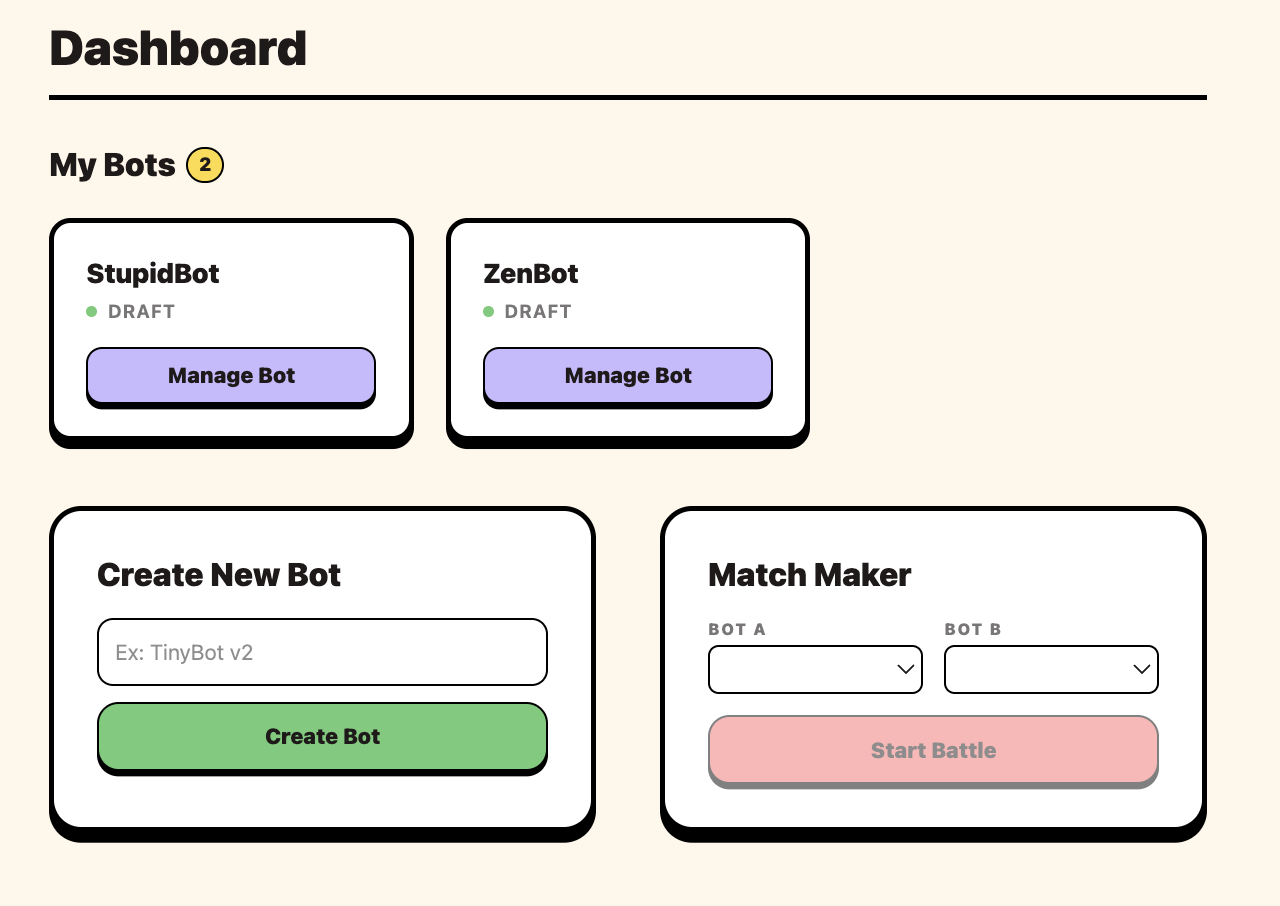Viewport: 1280px width, 906px height.
Task: Click the Dashboard page heading
Action: [178, 48]
